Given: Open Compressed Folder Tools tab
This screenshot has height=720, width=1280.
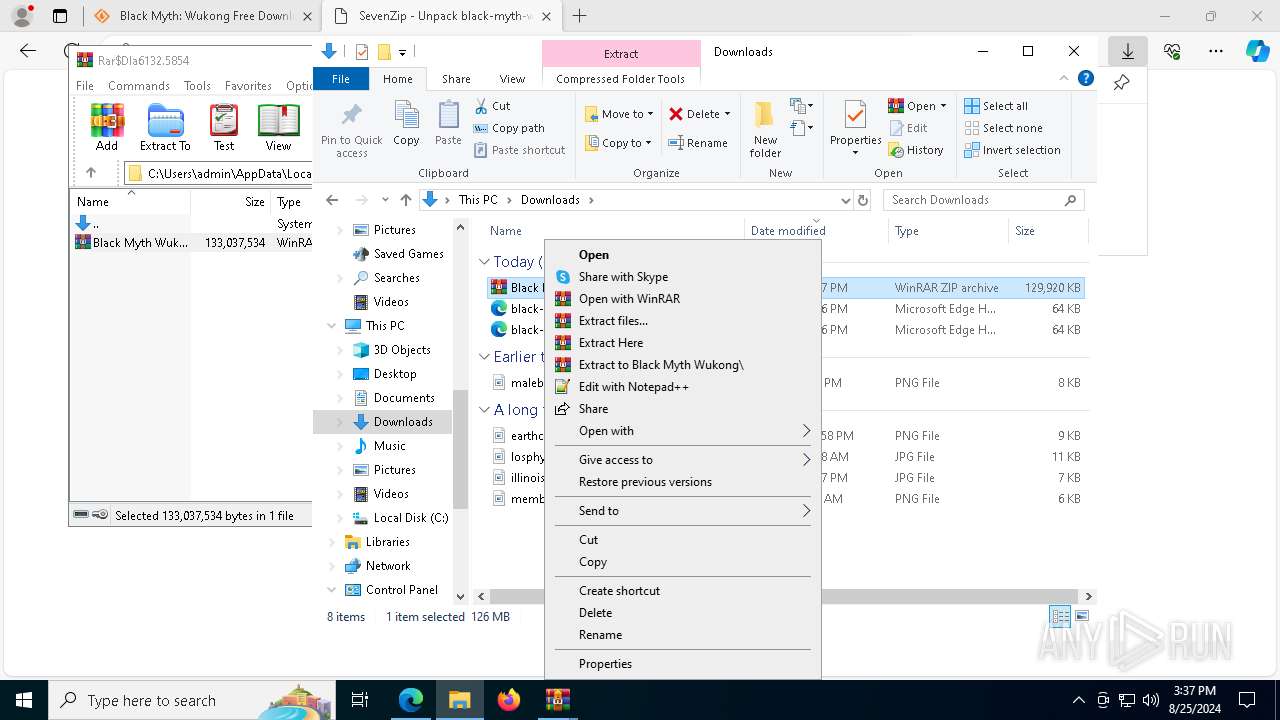Looking at the screenshot, I should (621, 79).
